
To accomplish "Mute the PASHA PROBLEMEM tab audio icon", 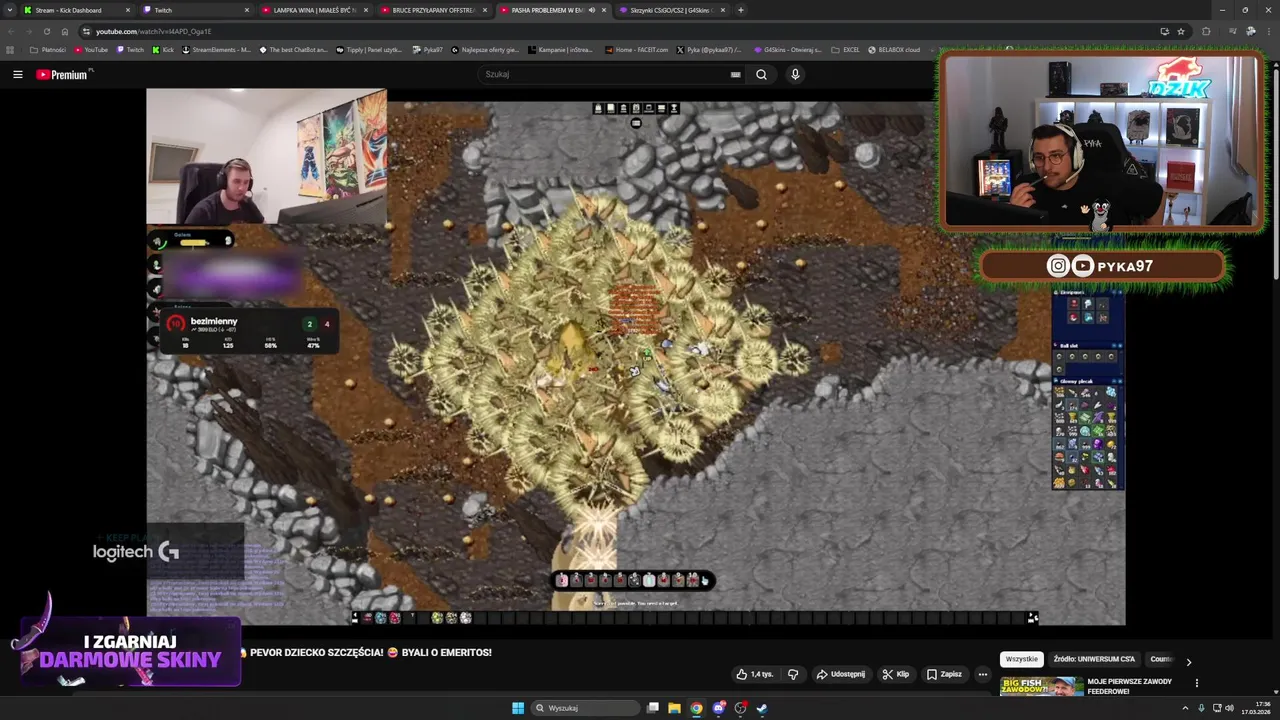I will point(591,10).
